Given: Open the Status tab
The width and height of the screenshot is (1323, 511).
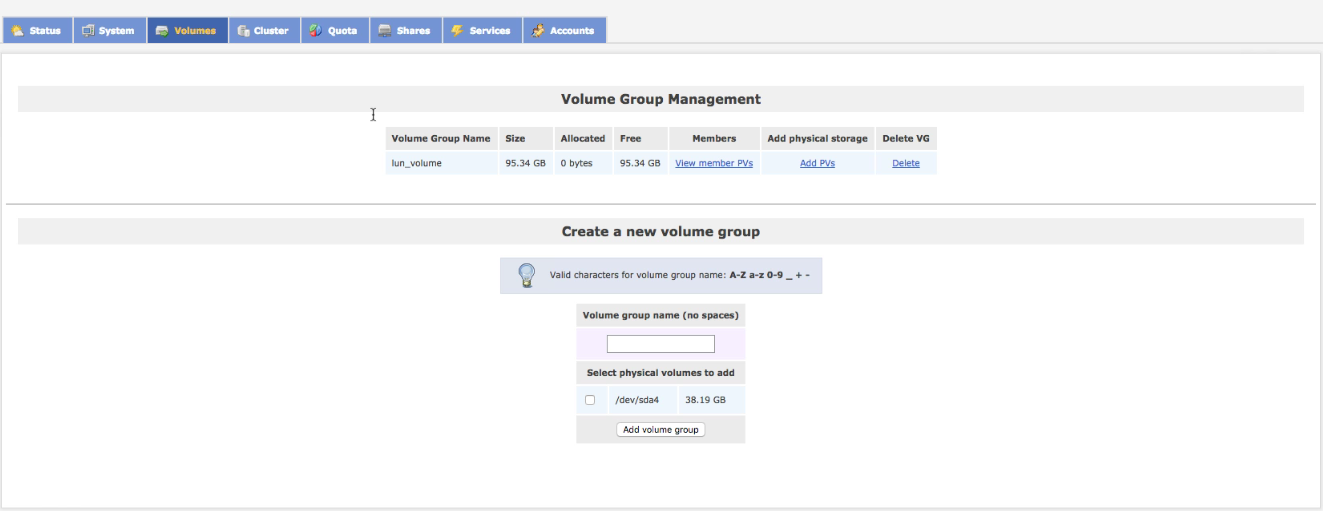Looking at the screenshot, I should [x=36, y=31].
